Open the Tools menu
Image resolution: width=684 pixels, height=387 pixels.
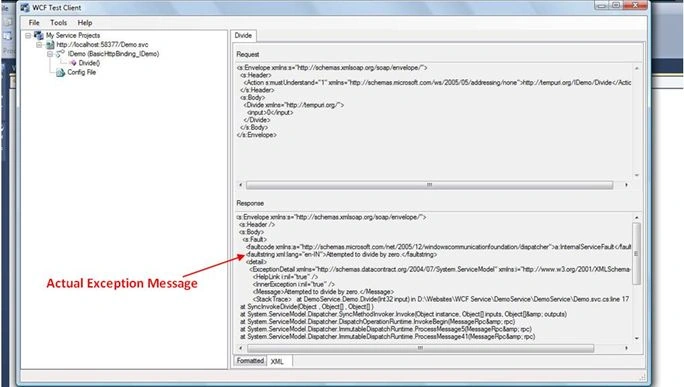tap(58, 23)
